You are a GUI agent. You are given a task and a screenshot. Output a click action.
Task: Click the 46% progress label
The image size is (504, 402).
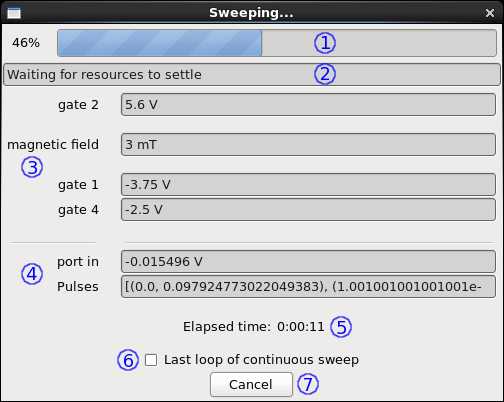(26, 43)
